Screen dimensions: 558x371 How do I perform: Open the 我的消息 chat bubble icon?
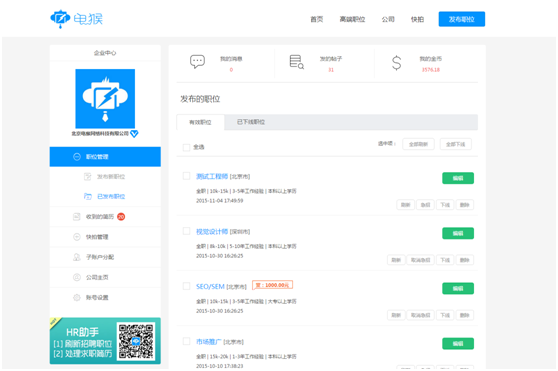pos(197,62)
